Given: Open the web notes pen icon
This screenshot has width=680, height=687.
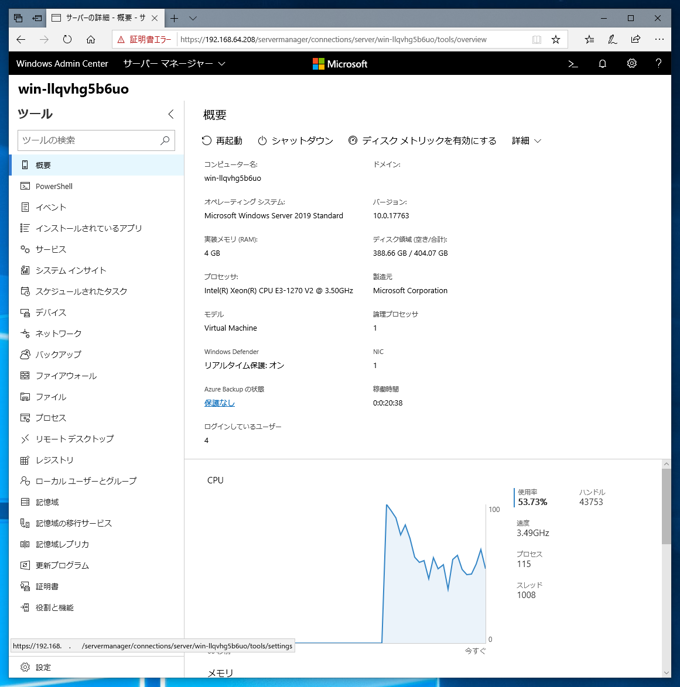Looking at the screenshot, I should click(612, 39).
